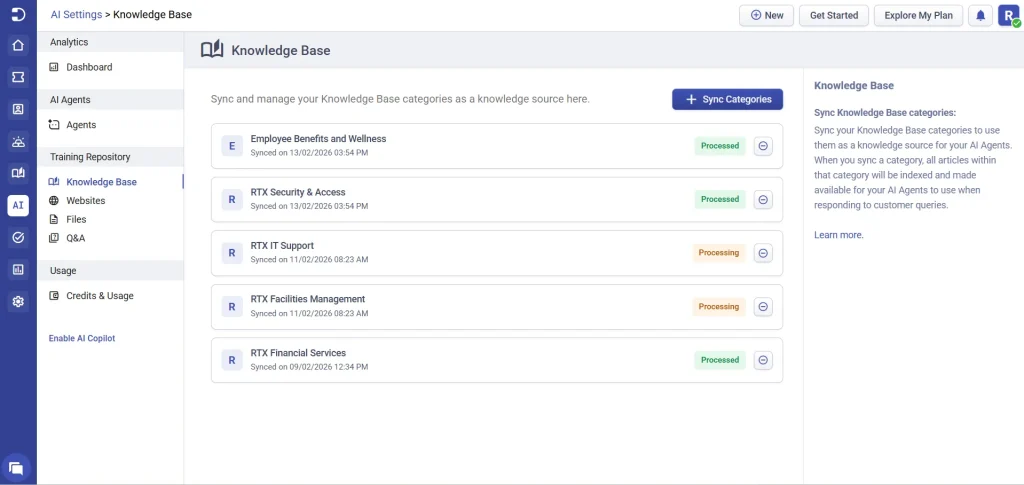Click the R avatar of RTX Security & Access row

232,199
